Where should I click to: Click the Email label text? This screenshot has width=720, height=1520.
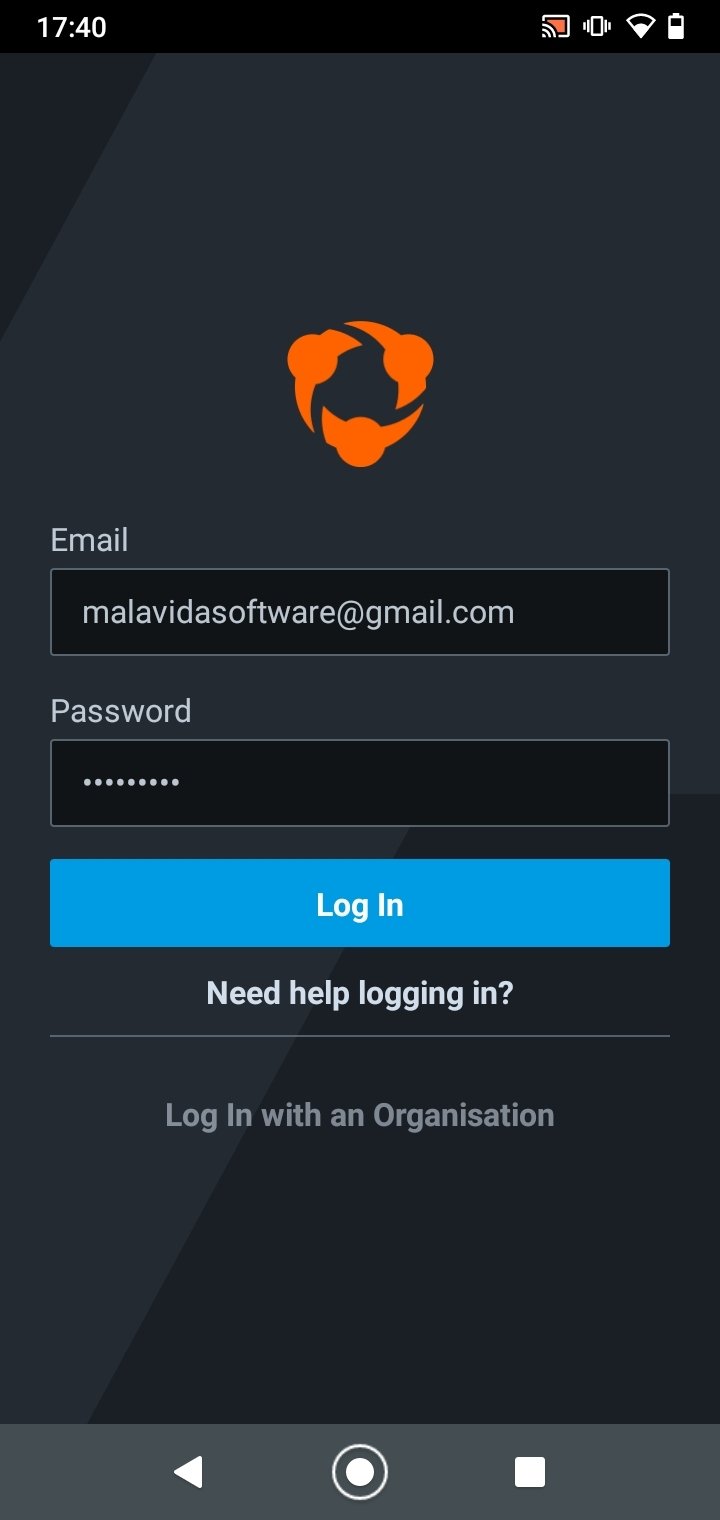(89, 540)
